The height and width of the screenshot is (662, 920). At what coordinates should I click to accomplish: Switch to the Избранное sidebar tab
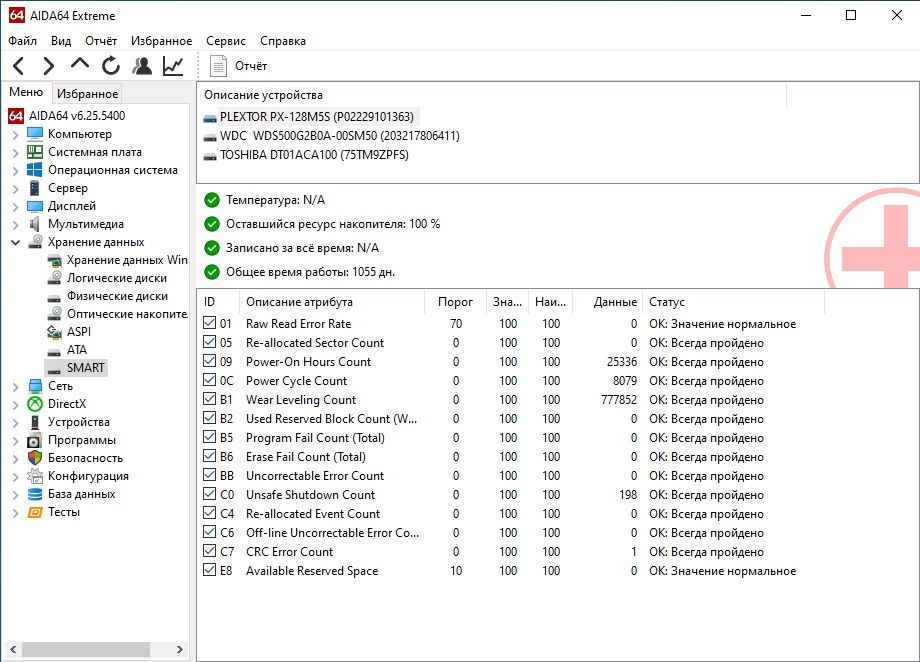[87, 93]
